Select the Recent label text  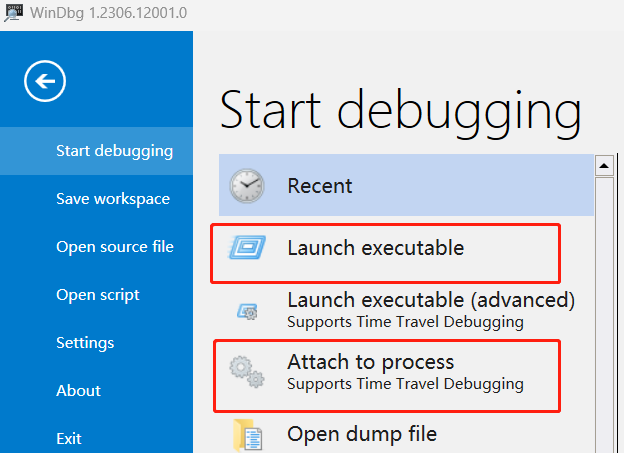click(320, 186)
